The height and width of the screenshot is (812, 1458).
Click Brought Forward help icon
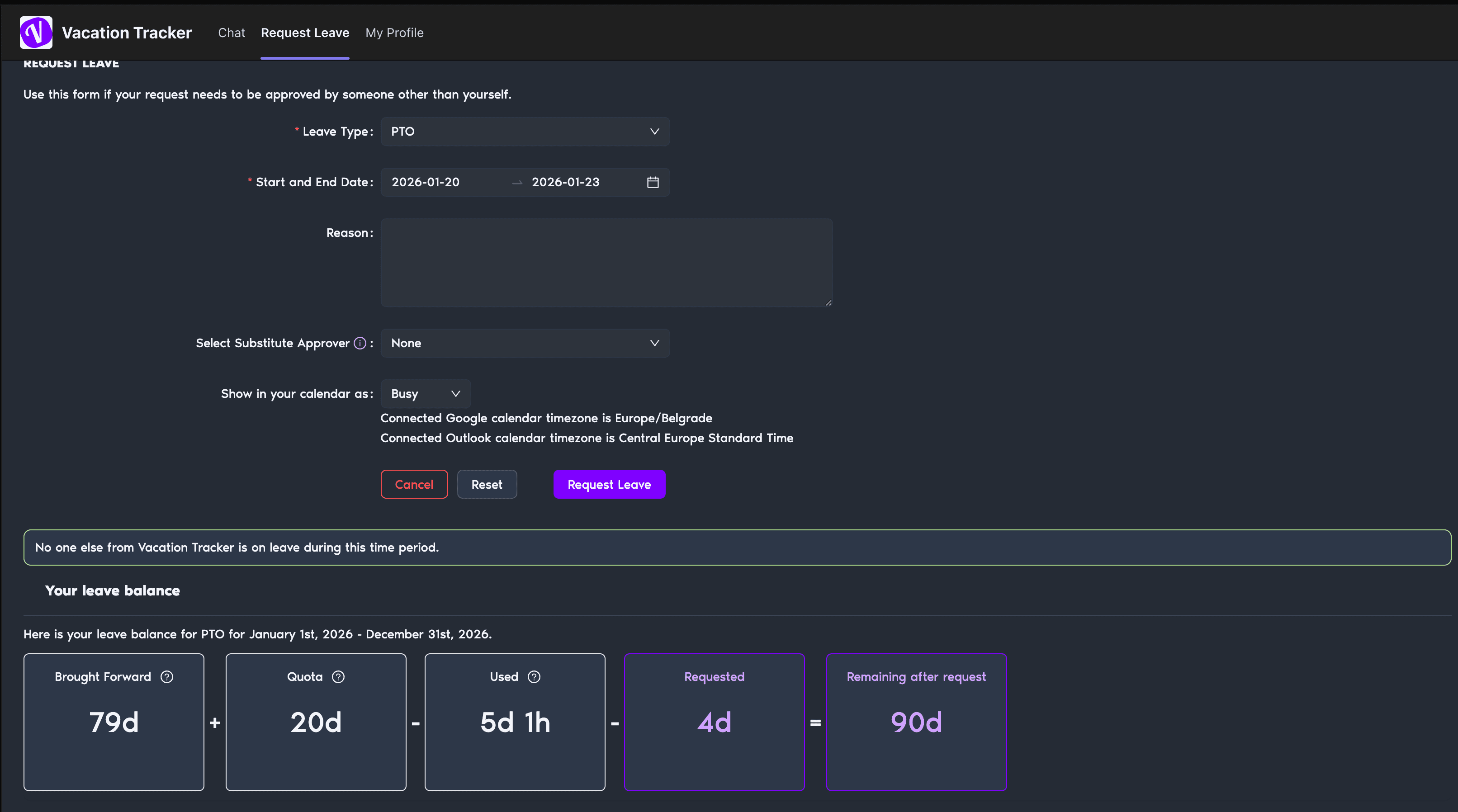(166, 677)
